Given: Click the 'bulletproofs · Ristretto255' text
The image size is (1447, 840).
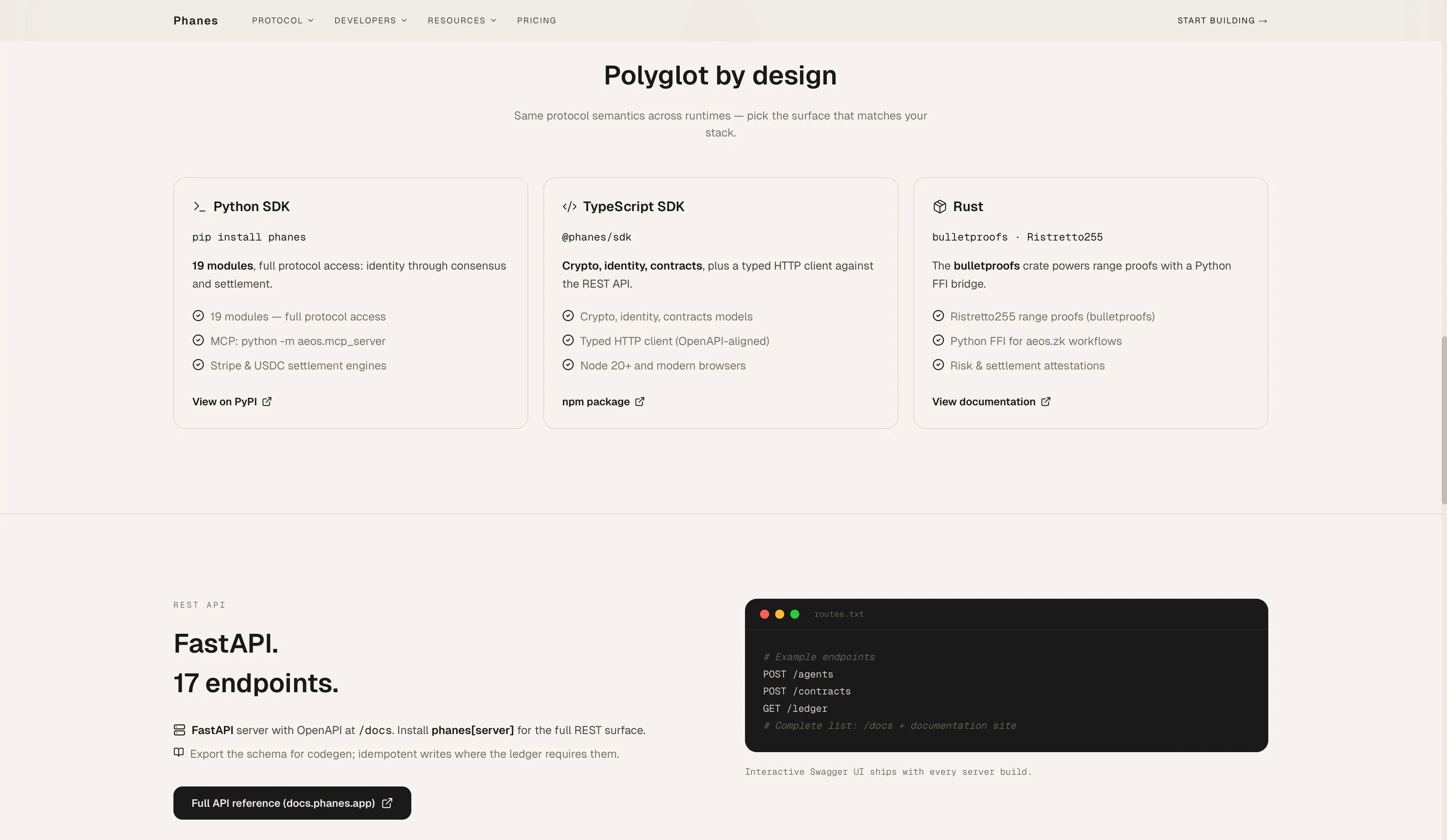Looking at the screenshot, I should (1017, 237).
